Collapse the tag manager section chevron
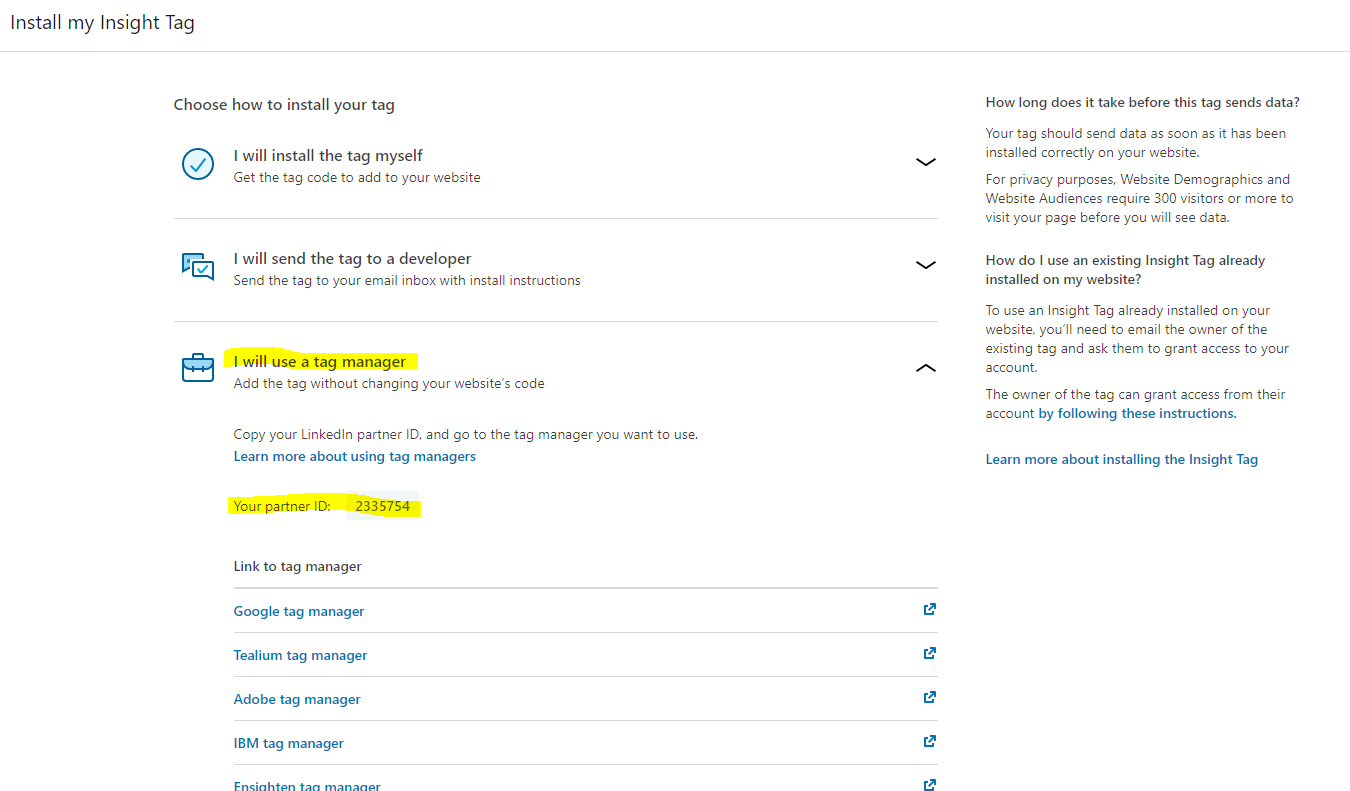This screenshot has height=791, width=1350. point(926,368)
